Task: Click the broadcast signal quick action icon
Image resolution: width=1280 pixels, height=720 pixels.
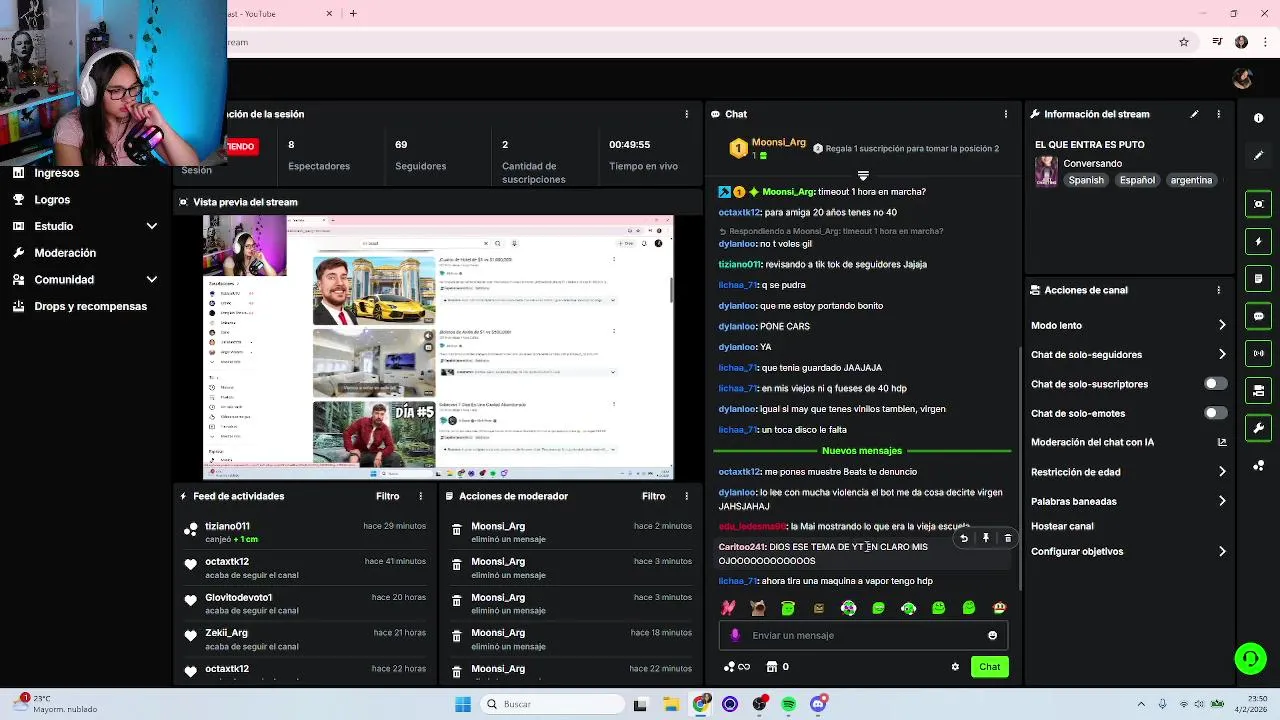Action: point(1258,353)
